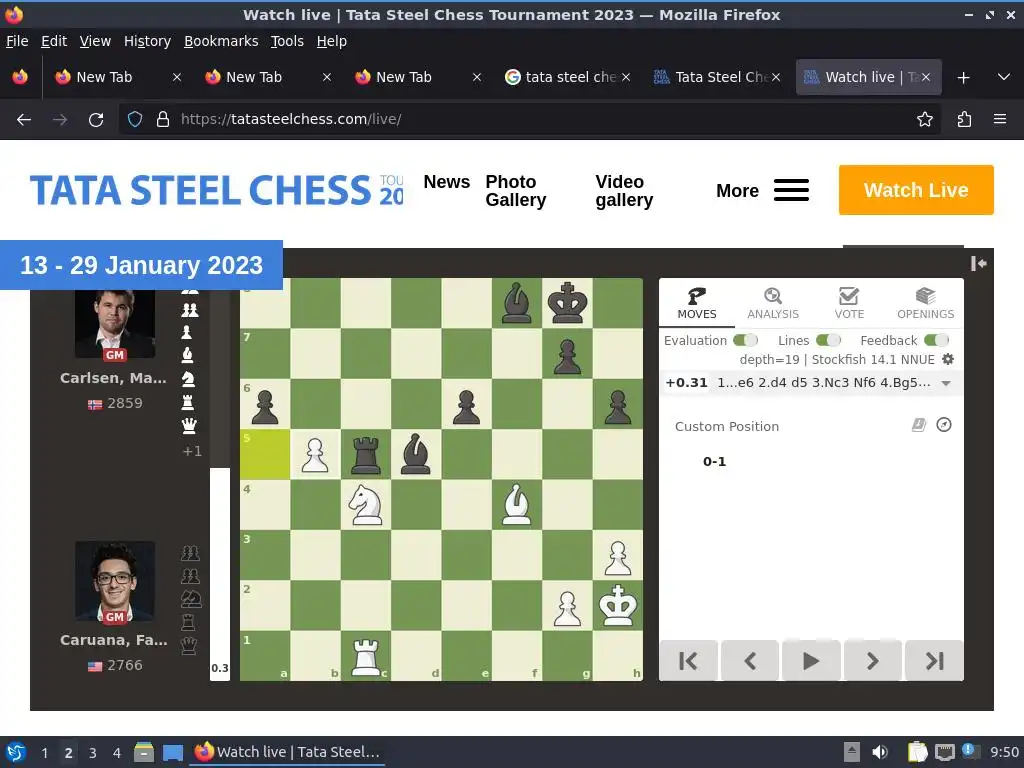Open the Help menu
The image size is (1024, 768).
coord(331,41)
